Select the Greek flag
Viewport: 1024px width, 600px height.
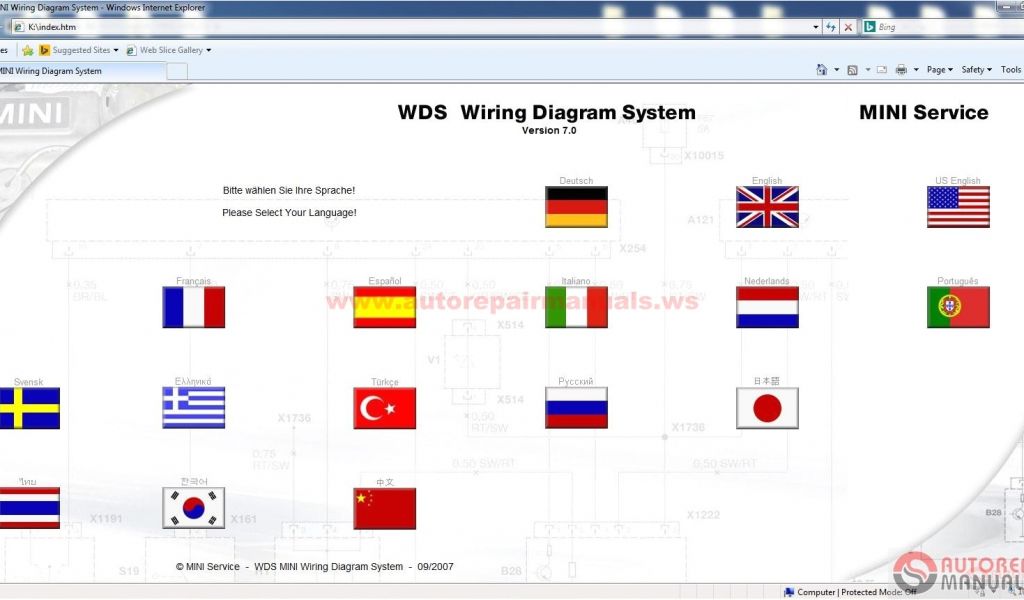pyautogui.click(x=194, y=408)
